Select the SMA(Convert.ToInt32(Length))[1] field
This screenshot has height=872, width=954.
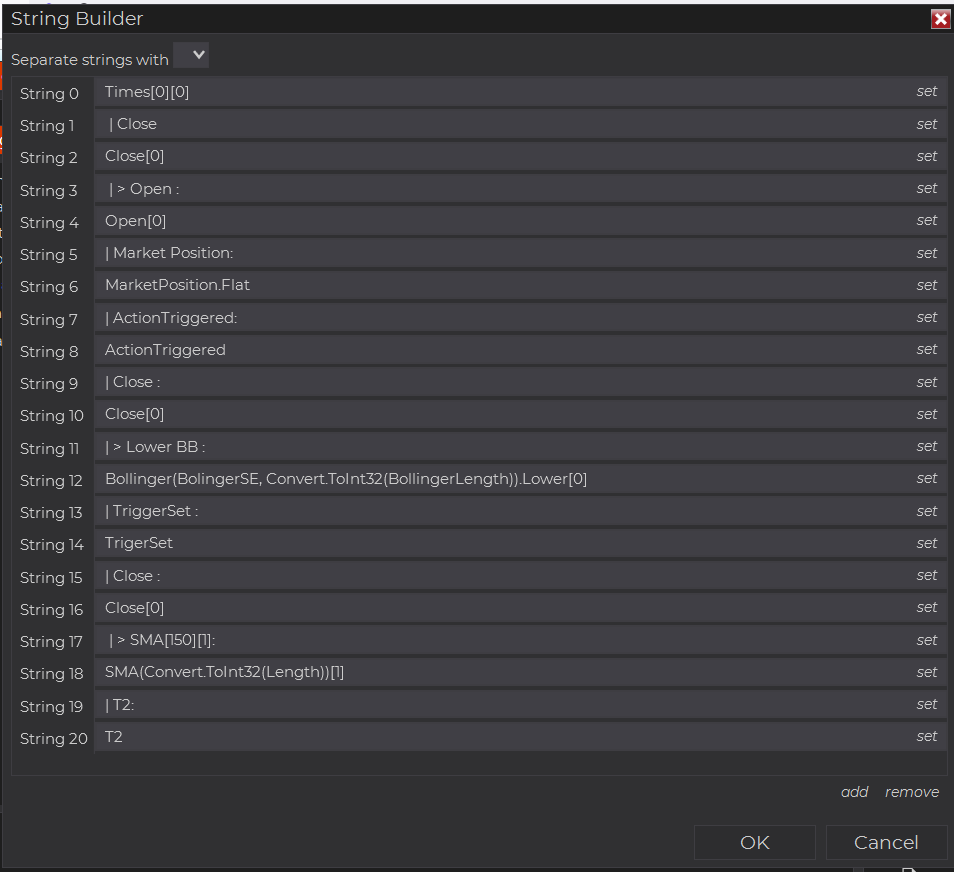(x=520, y=672)
